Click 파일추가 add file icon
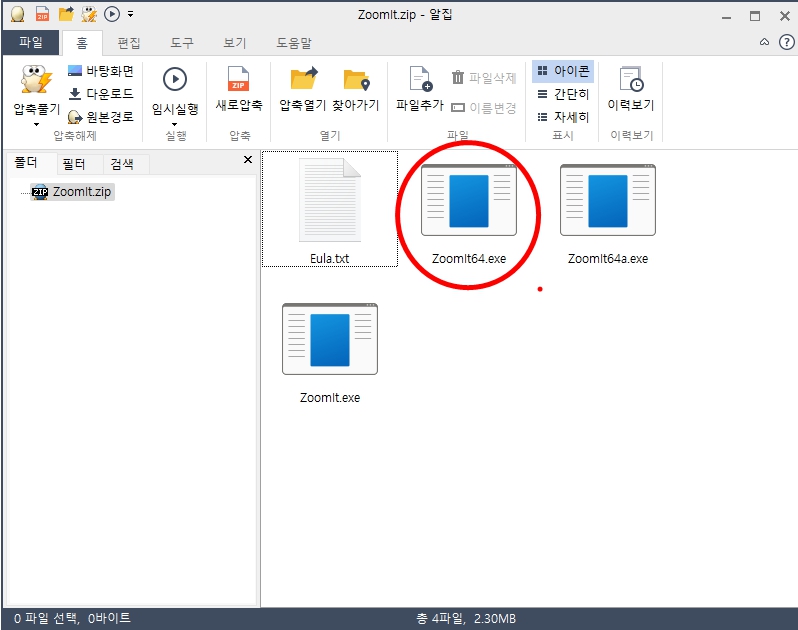 [420, 79]
